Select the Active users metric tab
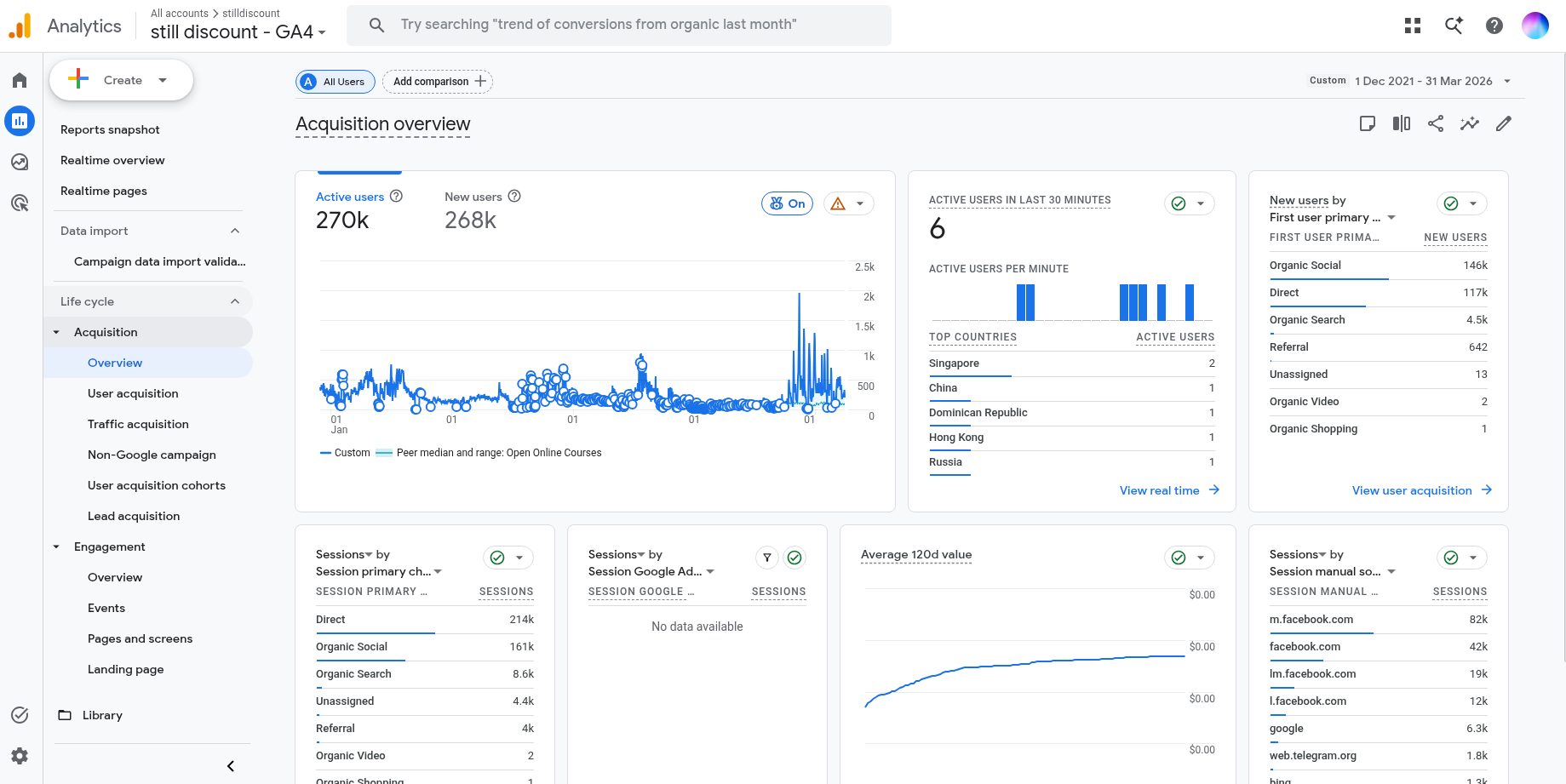Screen dimensions: 1566x784 click(x=359, y=213)
